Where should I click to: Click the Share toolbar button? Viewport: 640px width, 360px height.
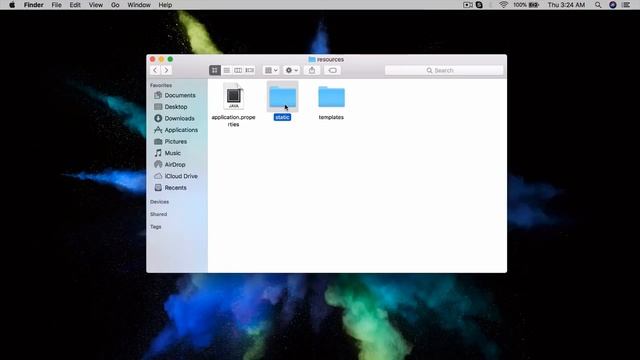pyautogui.click(x=312, y=70)
